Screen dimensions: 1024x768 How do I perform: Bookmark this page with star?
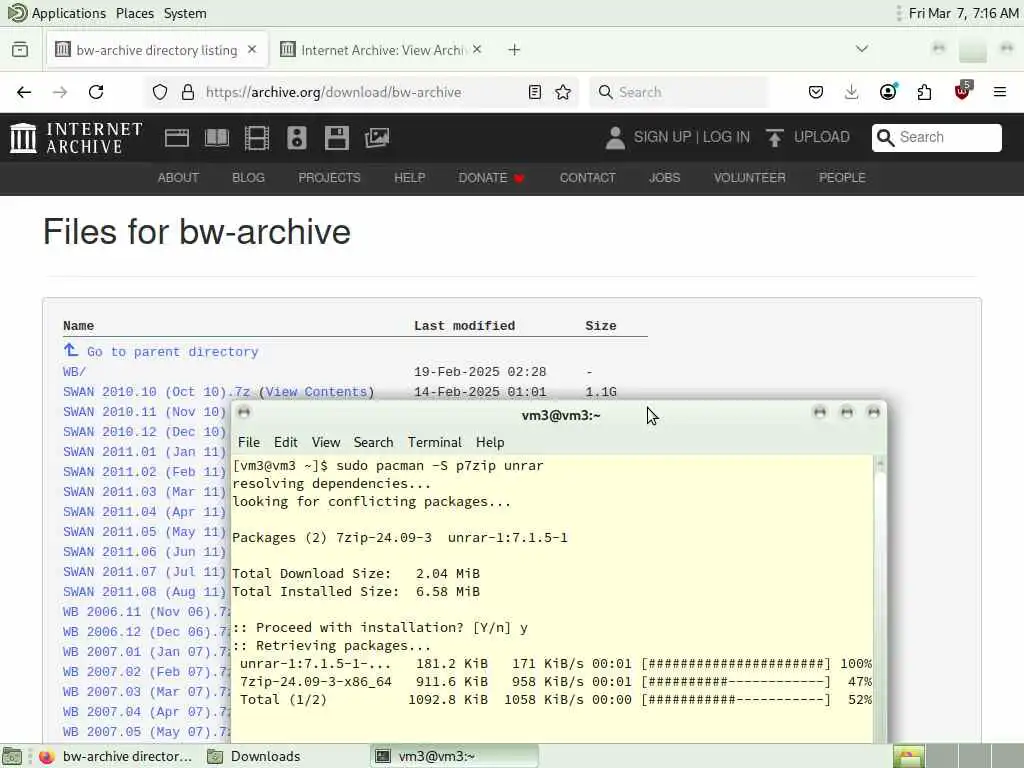point(563,92)
